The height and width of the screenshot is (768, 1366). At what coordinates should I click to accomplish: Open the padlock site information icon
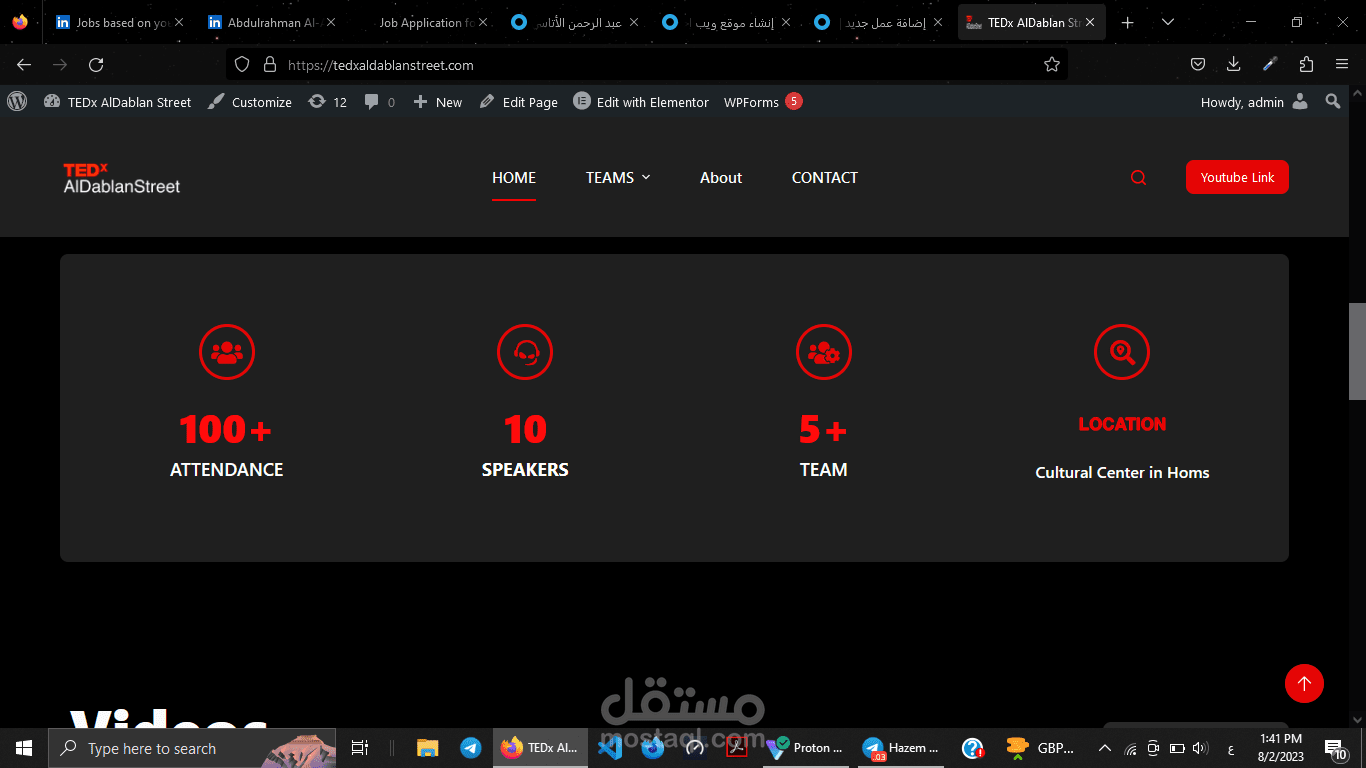(x=269, y=65)
